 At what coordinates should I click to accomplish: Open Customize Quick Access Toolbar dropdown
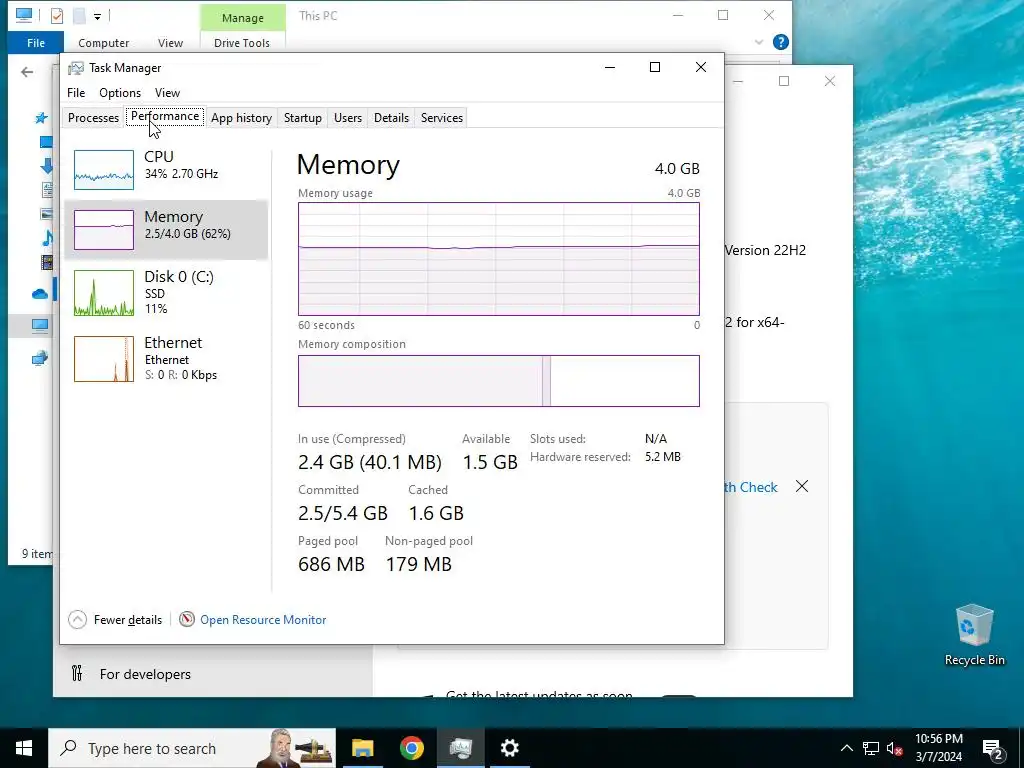point(97,16)
